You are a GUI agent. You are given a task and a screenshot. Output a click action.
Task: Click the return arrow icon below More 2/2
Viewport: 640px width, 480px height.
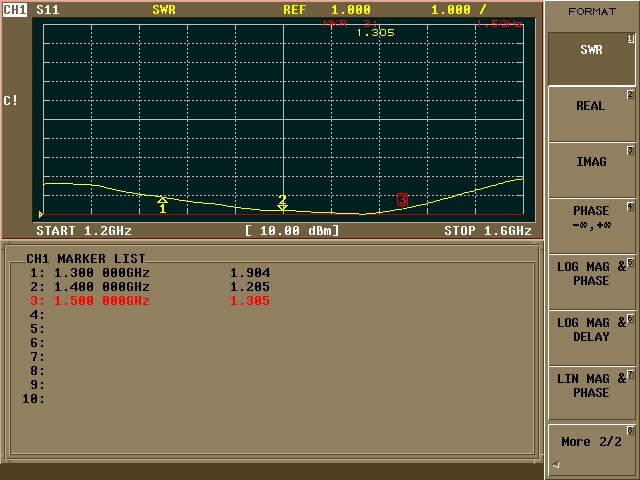[x=556, y=464]
